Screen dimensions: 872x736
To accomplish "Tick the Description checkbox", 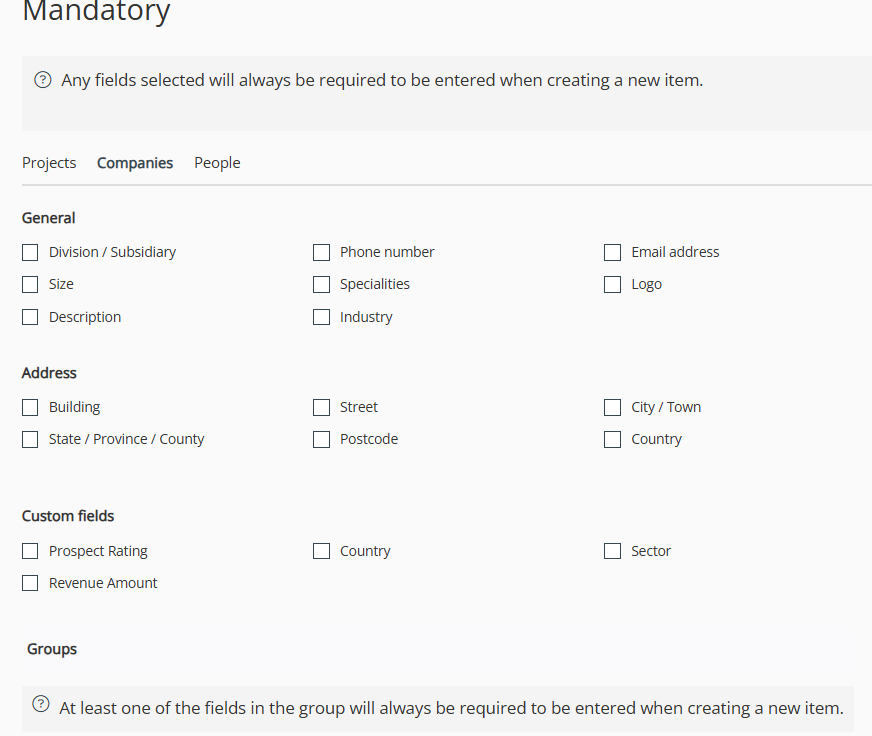I will [30, 317].
